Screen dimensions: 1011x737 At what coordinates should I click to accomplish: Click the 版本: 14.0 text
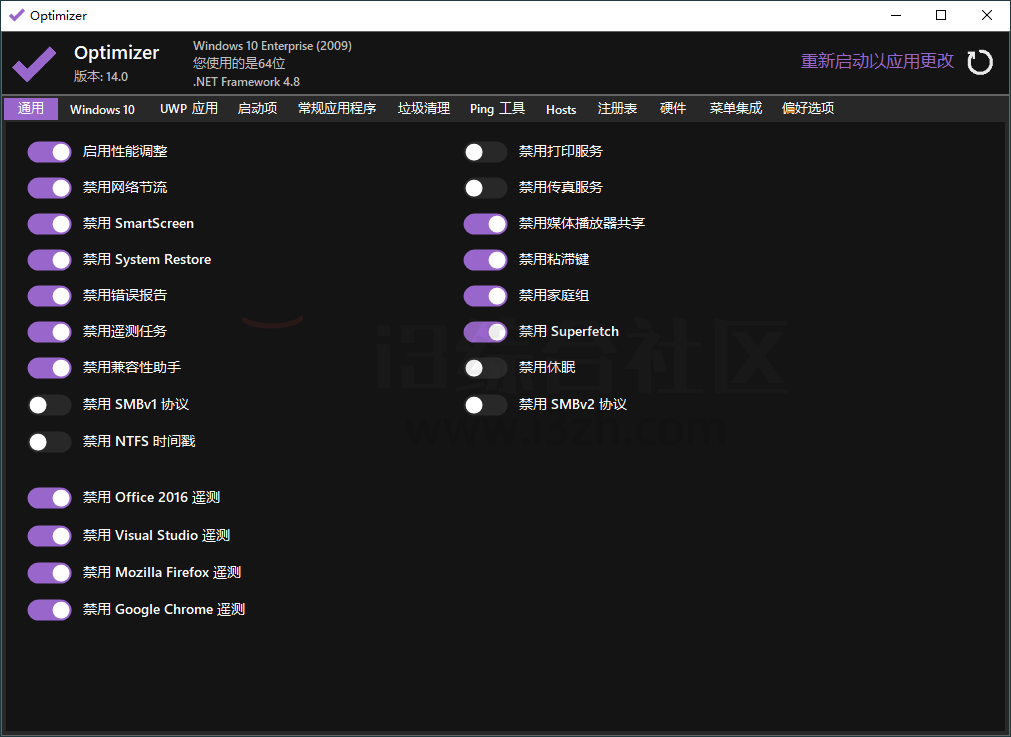pos(101,76)
